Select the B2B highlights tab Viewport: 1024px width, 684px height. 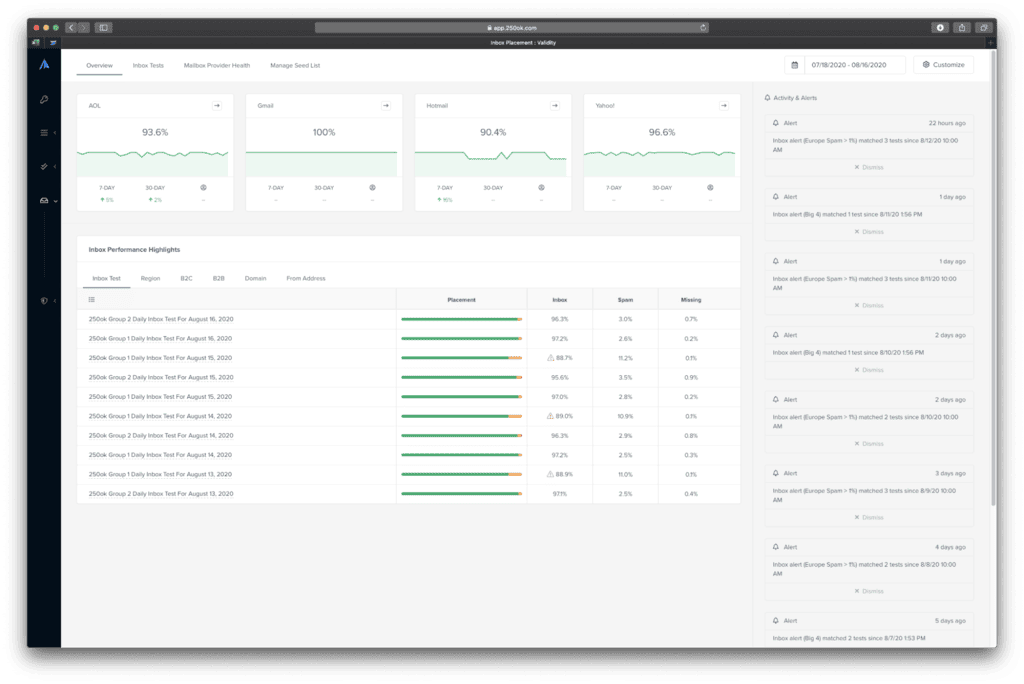(x=219, y=278)
